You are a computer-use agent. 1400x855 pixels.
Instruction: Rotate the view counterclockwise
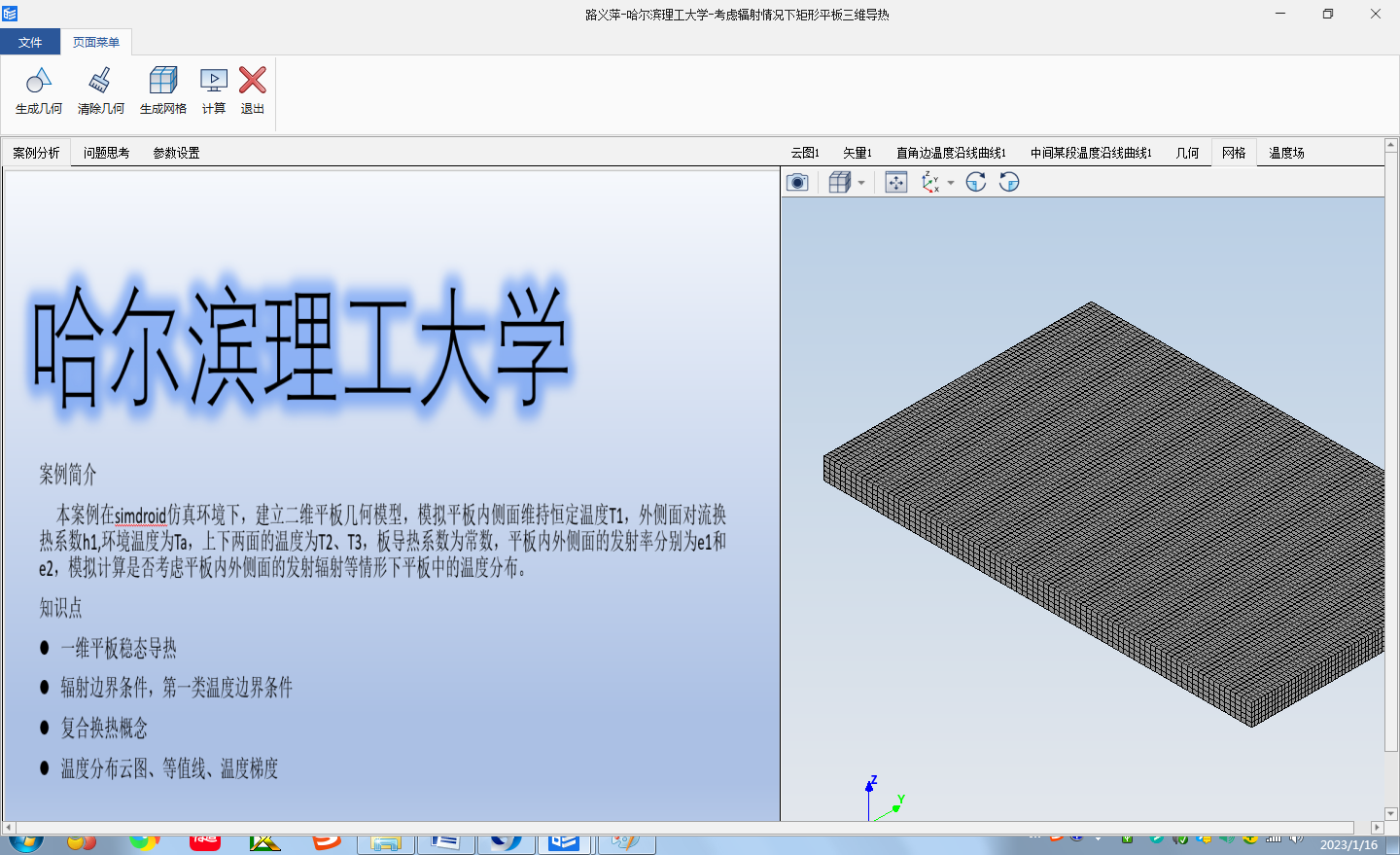[1009, 182]
